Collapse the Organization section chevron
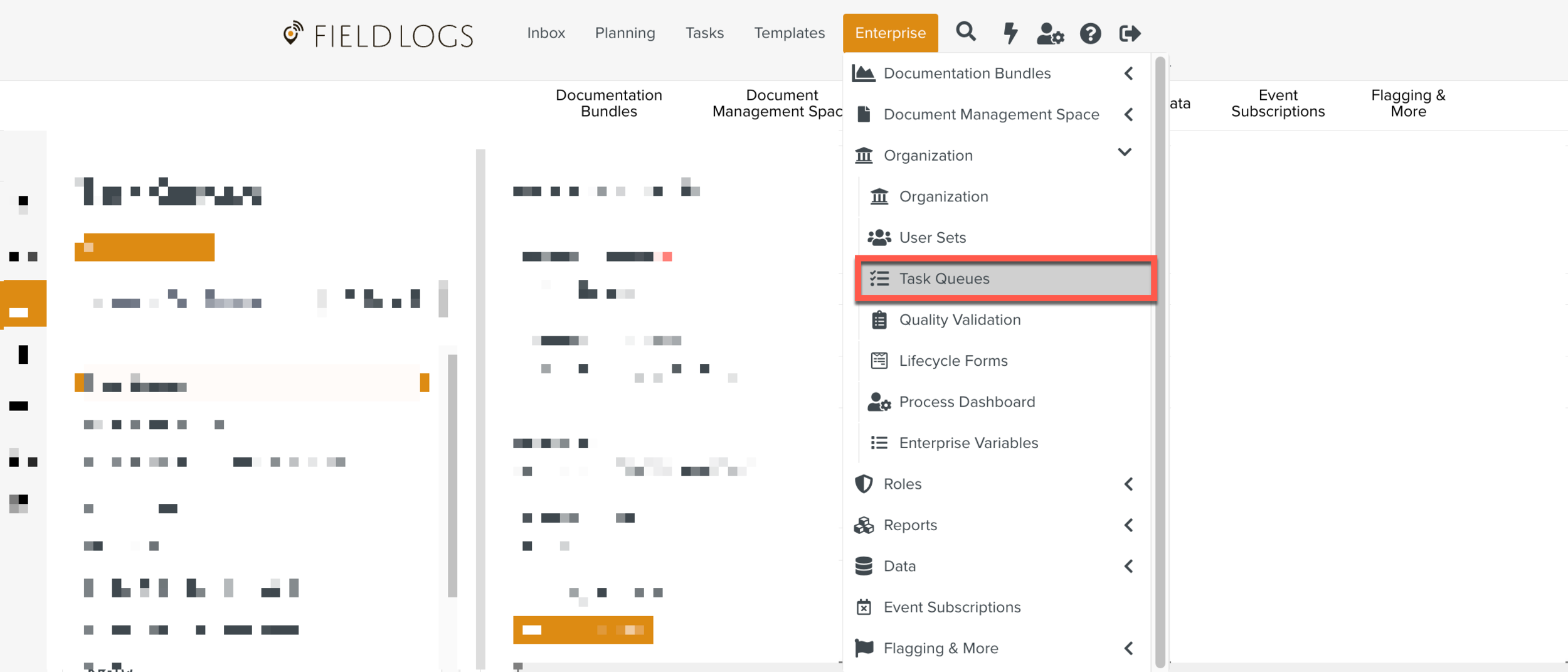The width and height of the screenshot is (1568, 672). [1125, 152]
